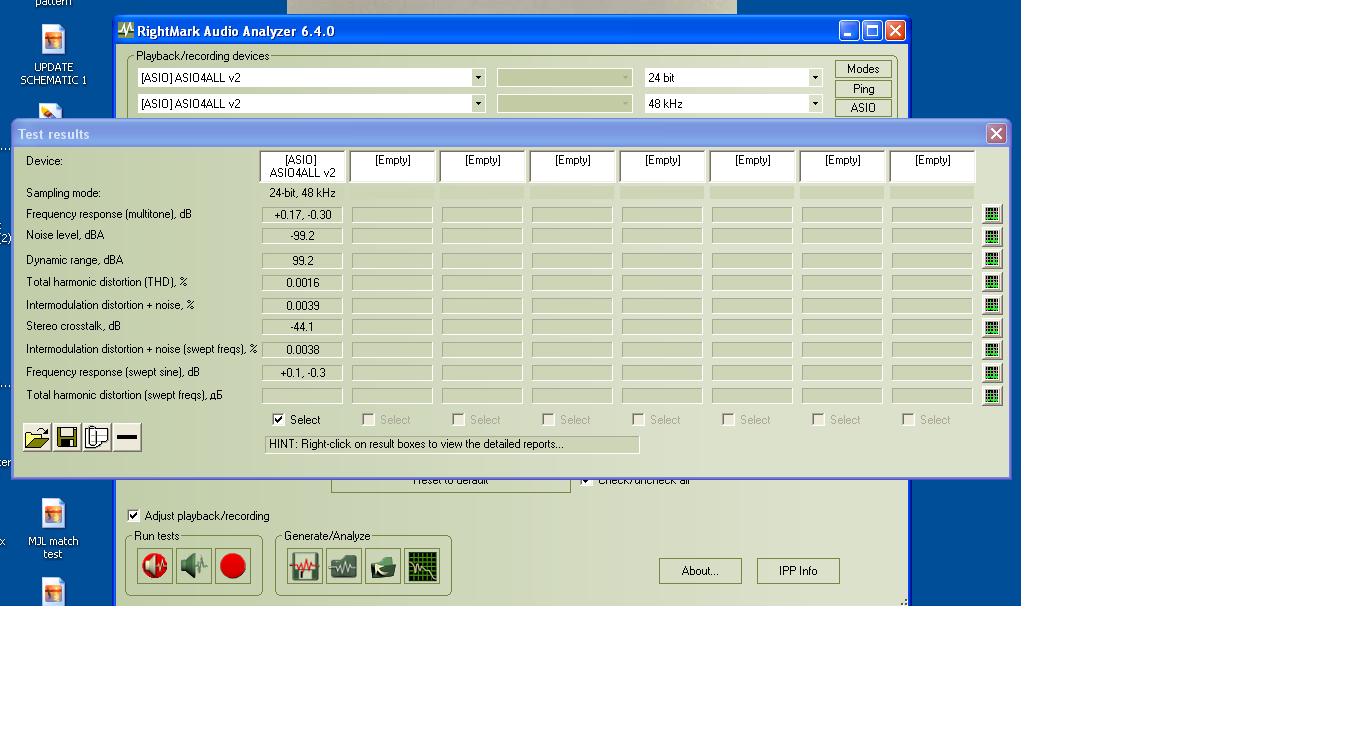Click the IPP Info button
Screen dimensions: 1368x734
(798, 571)
